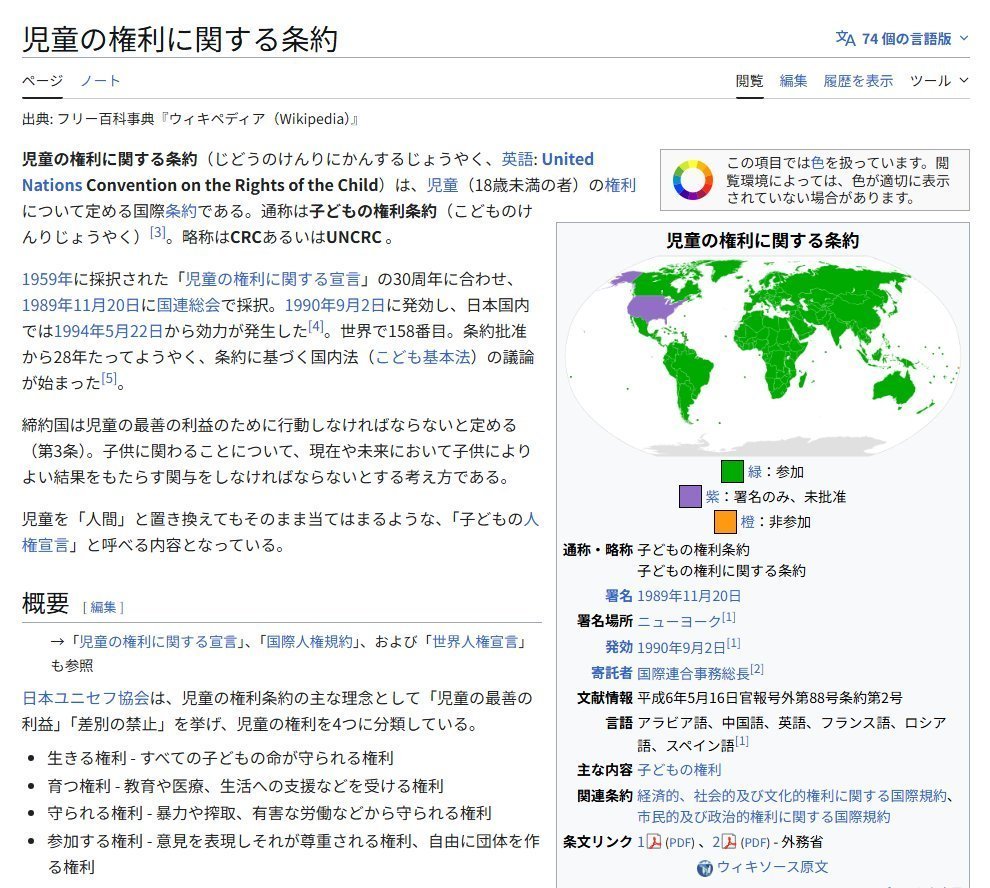
Task: Follow the 権利 link in the first paragraph
Action: click(620, 185)
